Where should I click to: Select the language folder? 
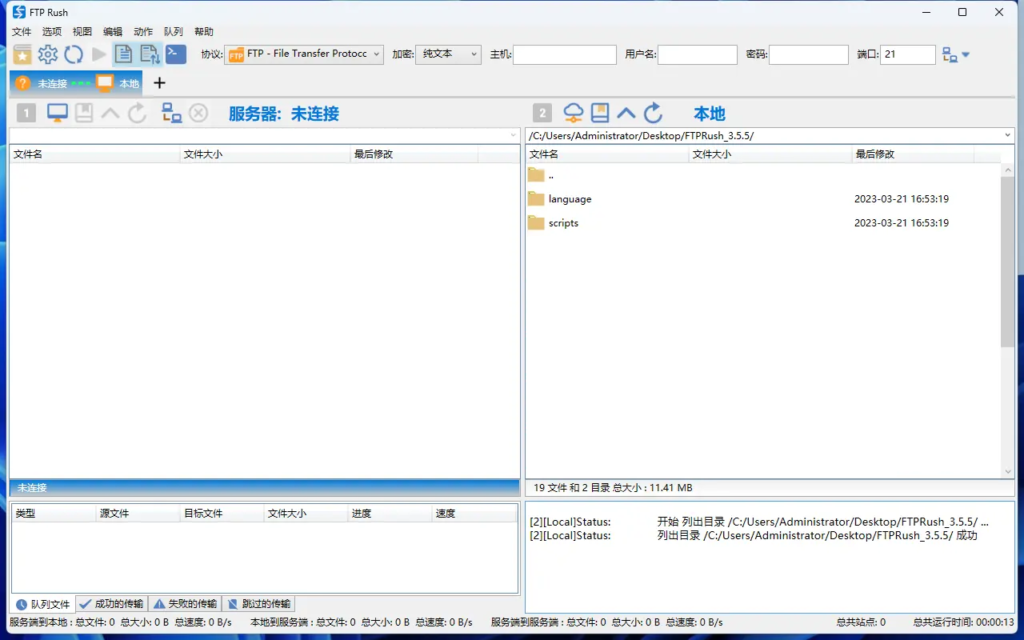point(763,199)
